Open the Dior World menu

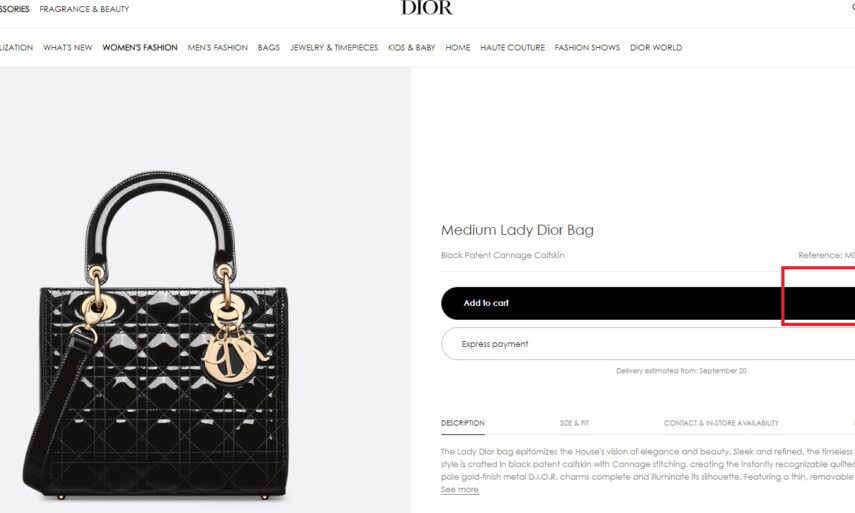tap(656, 47)
